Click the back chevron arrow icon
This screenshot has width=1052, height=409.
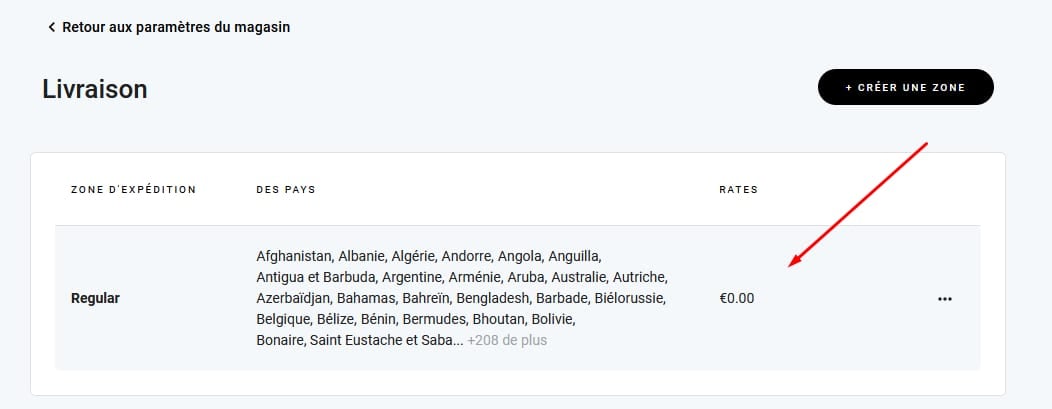coord(52,27)
